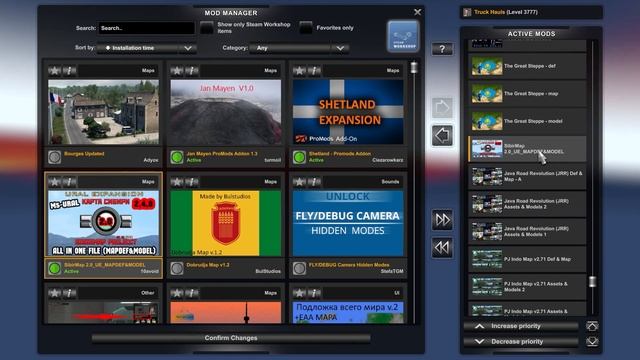Viewport: 640px width, 360px height.
Task: Open Category Any dropdown
Action: click(299, 48)
